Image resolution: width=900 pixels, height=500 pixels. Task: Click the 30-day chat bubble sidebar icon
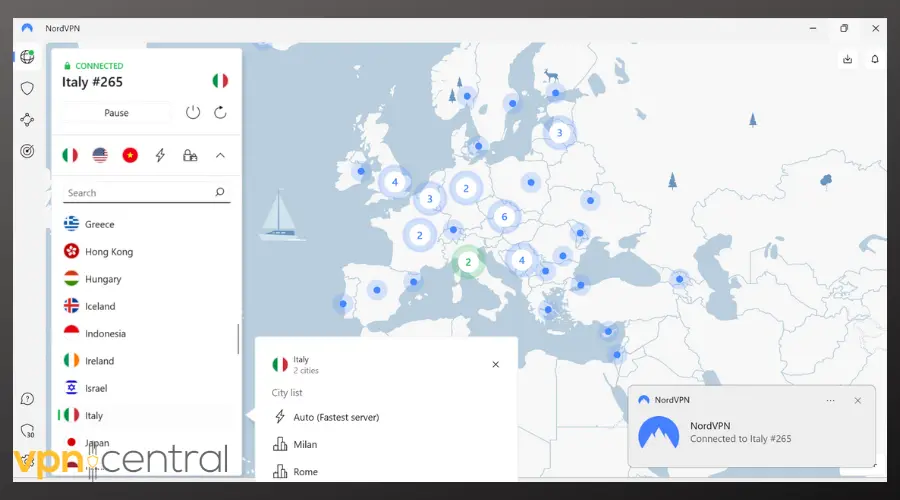click(x=27, y=431)
